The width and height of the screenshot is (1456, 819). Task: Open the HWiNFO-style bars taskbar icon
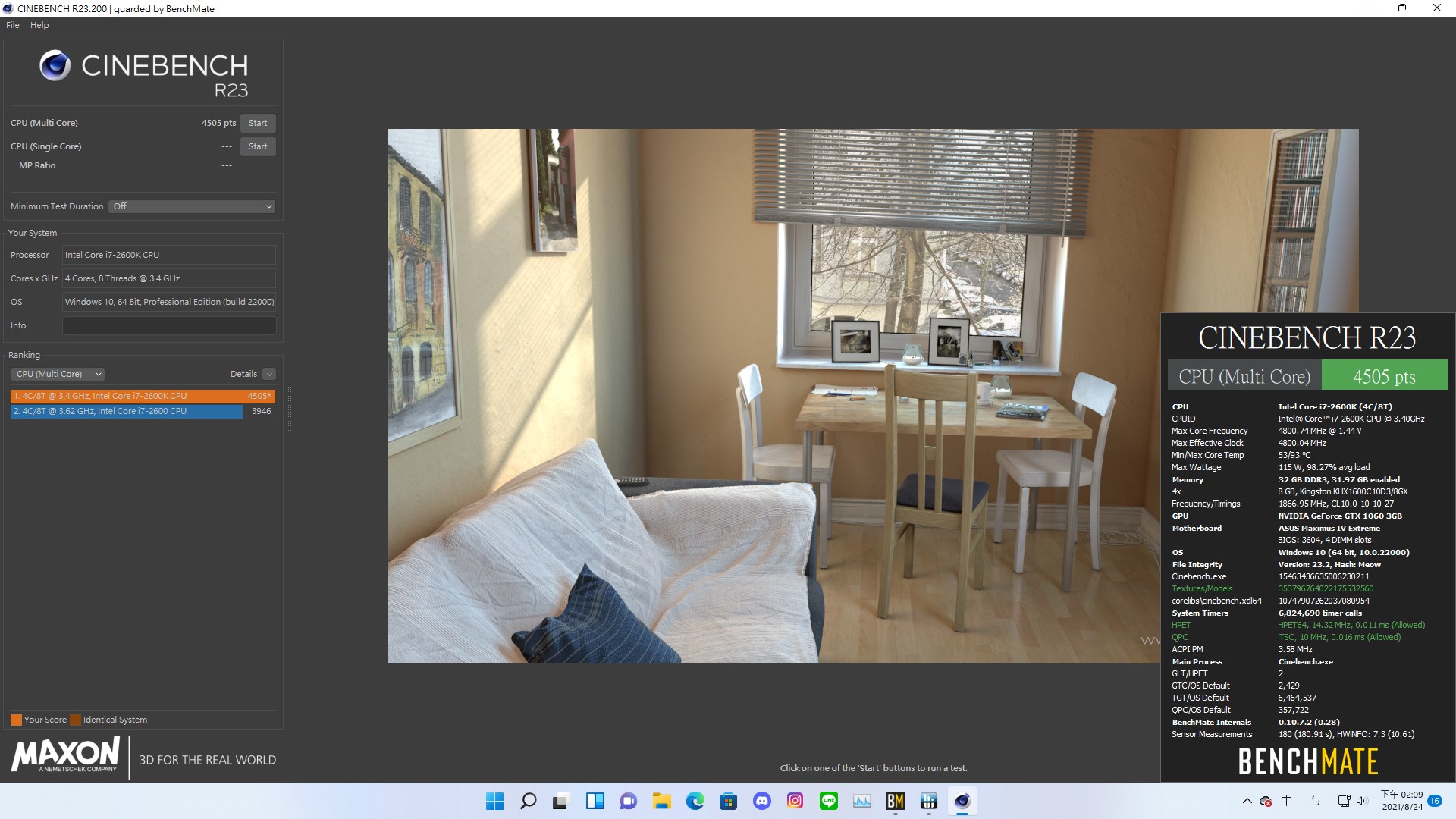click(x=928, y=801)
